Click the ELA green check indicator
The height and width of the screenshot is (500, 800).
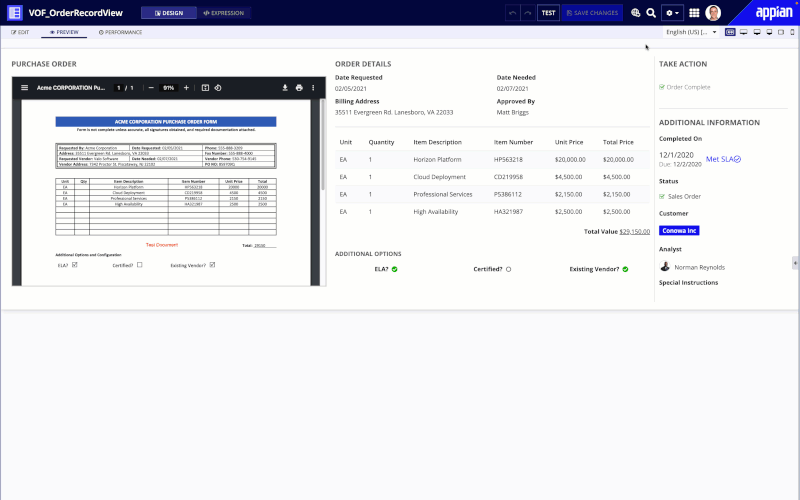pos(394,269)
